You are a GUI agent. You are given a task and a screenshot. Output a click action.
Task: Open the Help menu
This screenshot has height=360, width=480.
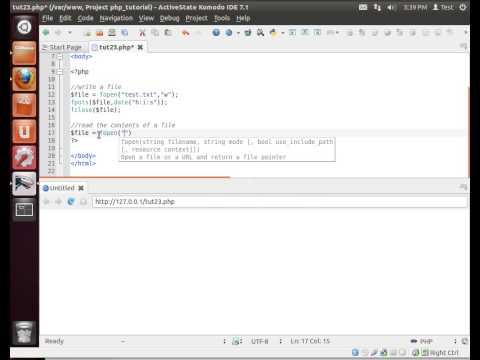click(x=243, y=18)
